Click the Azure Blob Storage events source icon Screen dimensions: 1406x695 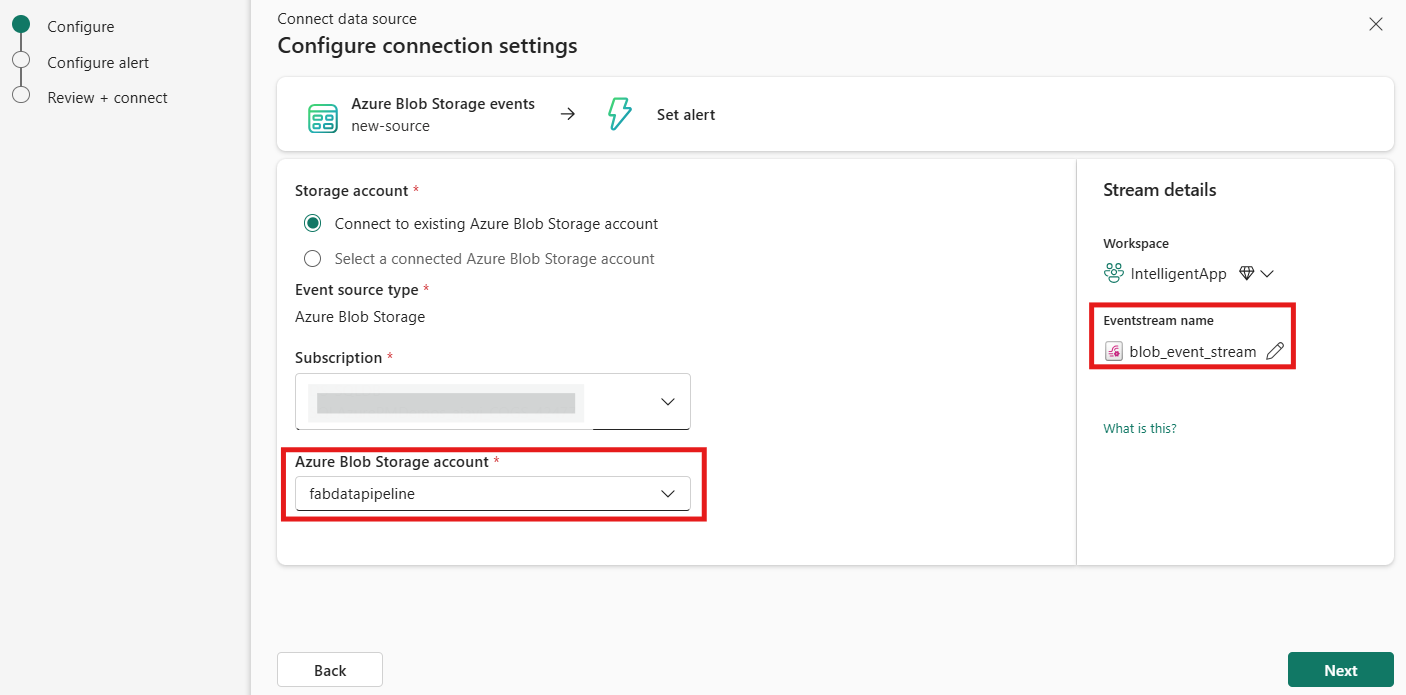322,118
